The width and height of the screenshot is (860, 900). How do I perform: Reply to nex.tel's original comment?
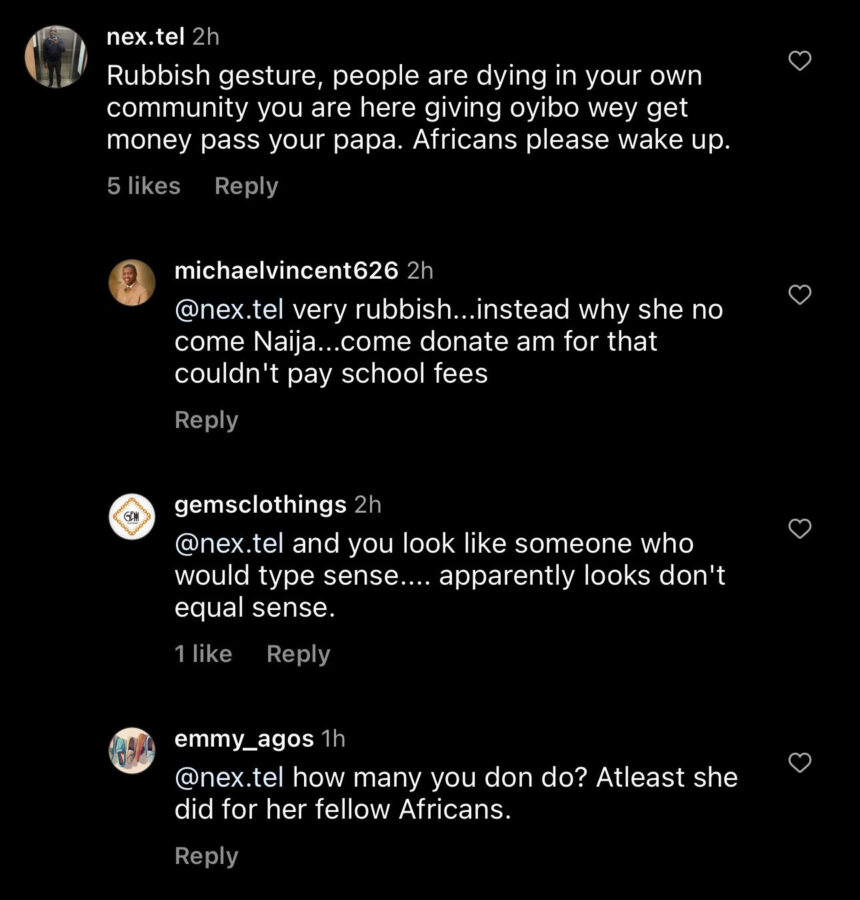coord(246,186)
